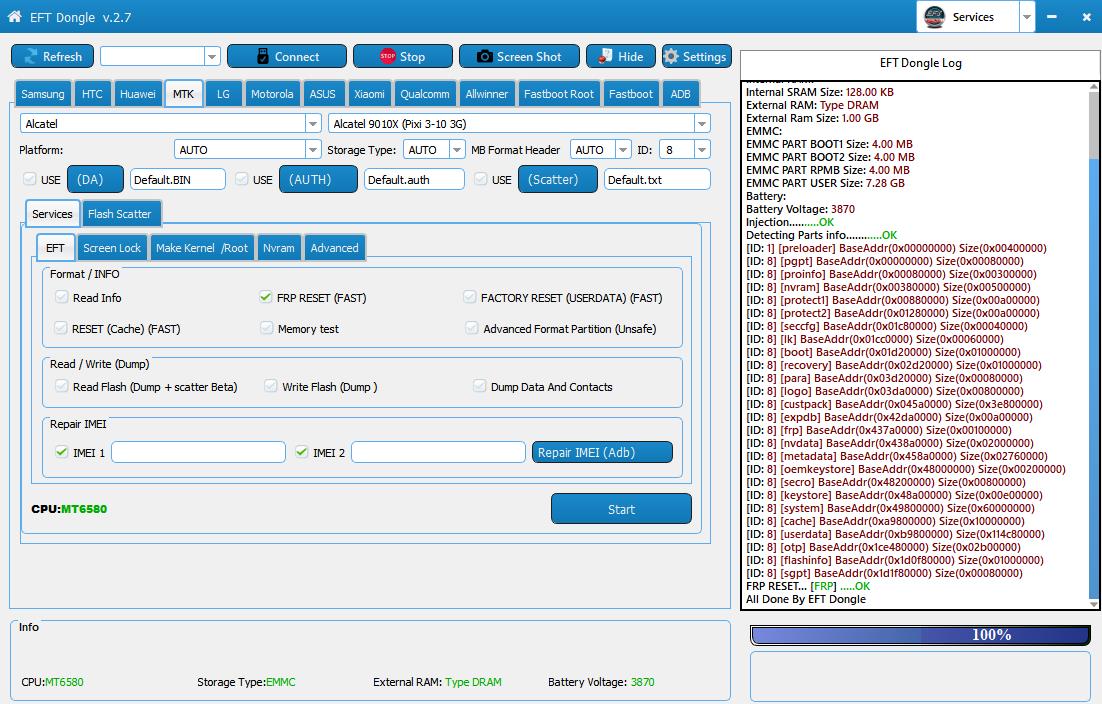
Task: Click the home icon in title bar
Action: pyautogui.click(x=14, y=17)
